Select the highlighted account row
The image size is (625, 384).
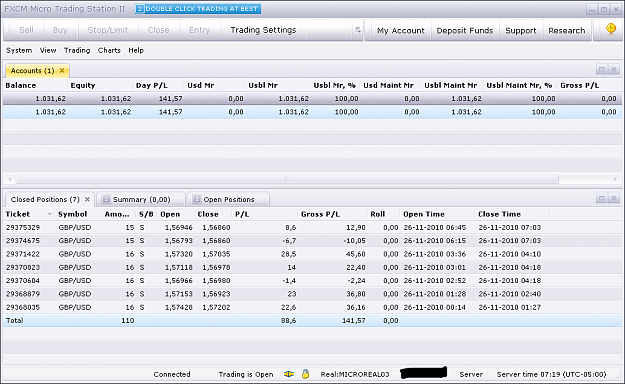[312, 112]
